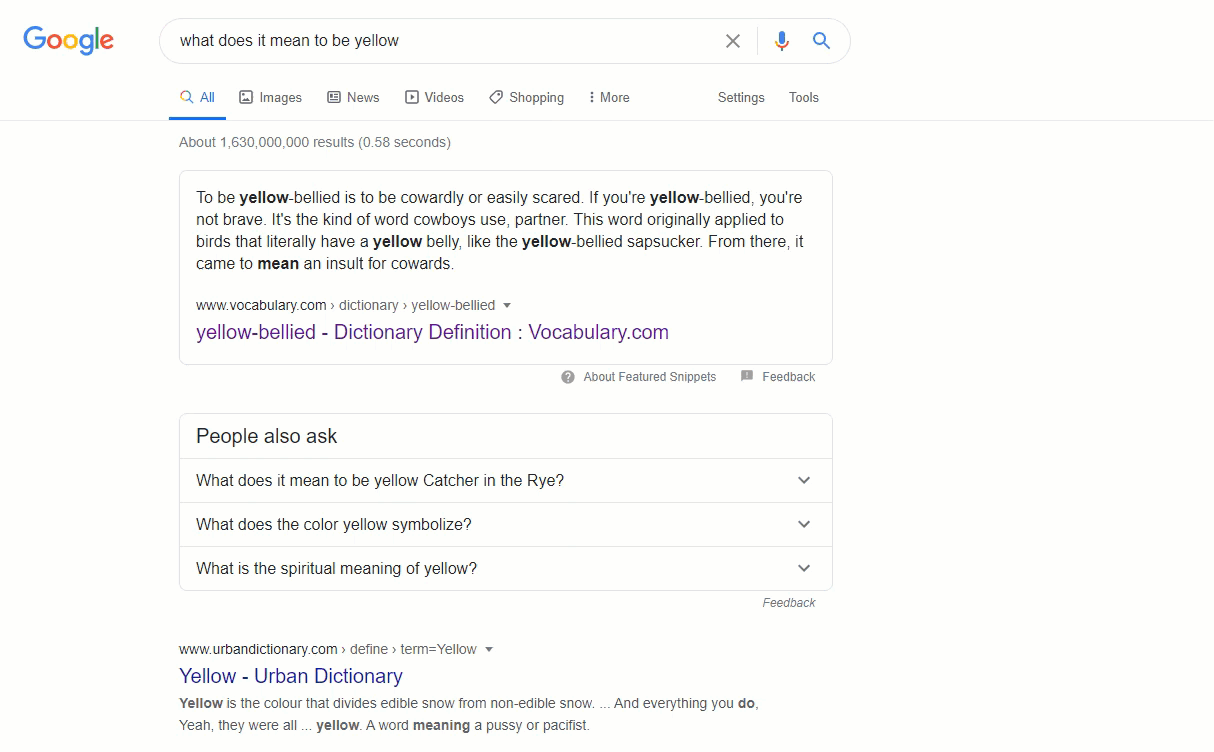Clear the search box with the X icon
Viewport: 1214px width, 752px height.
tap(733, 41)
